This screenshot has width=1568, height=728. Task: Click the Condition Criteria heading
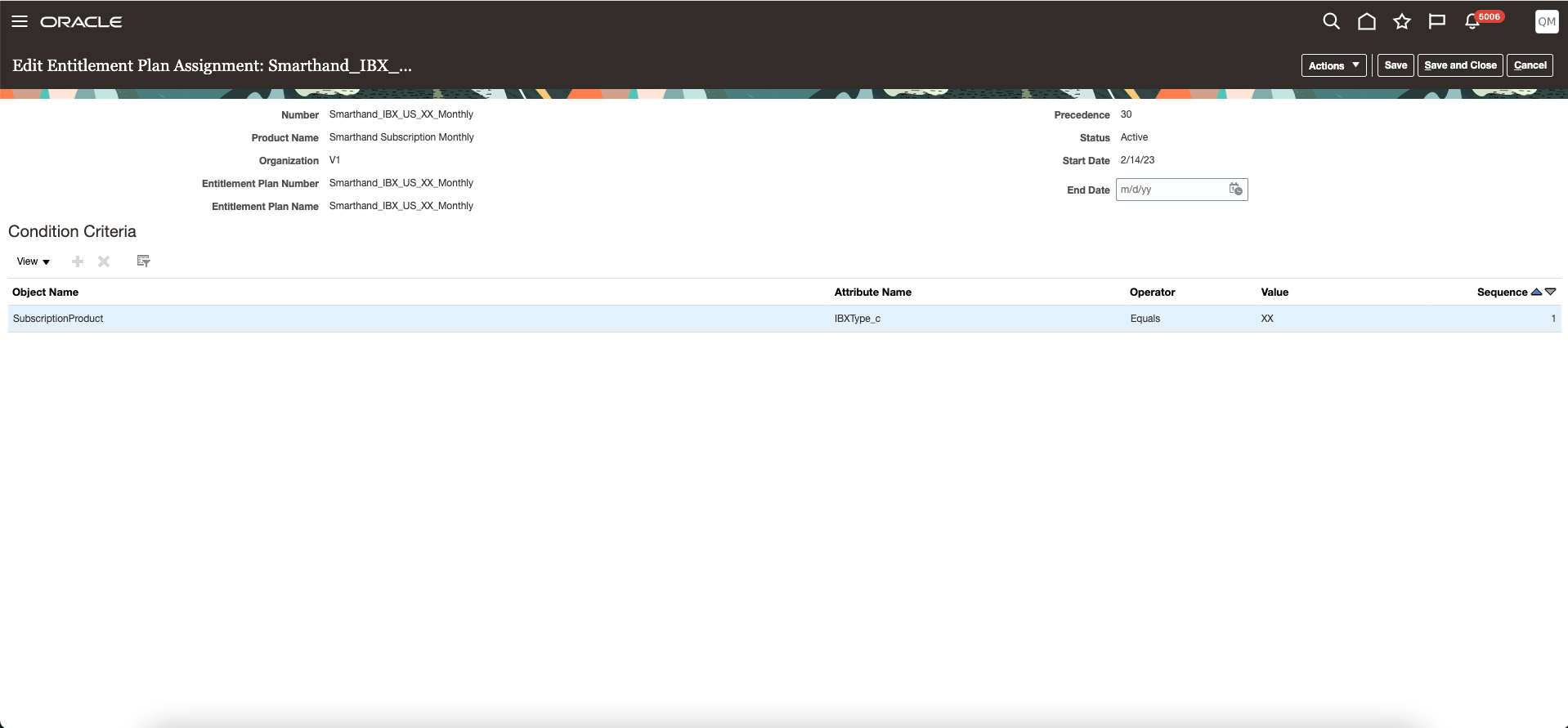coord(72,231)
